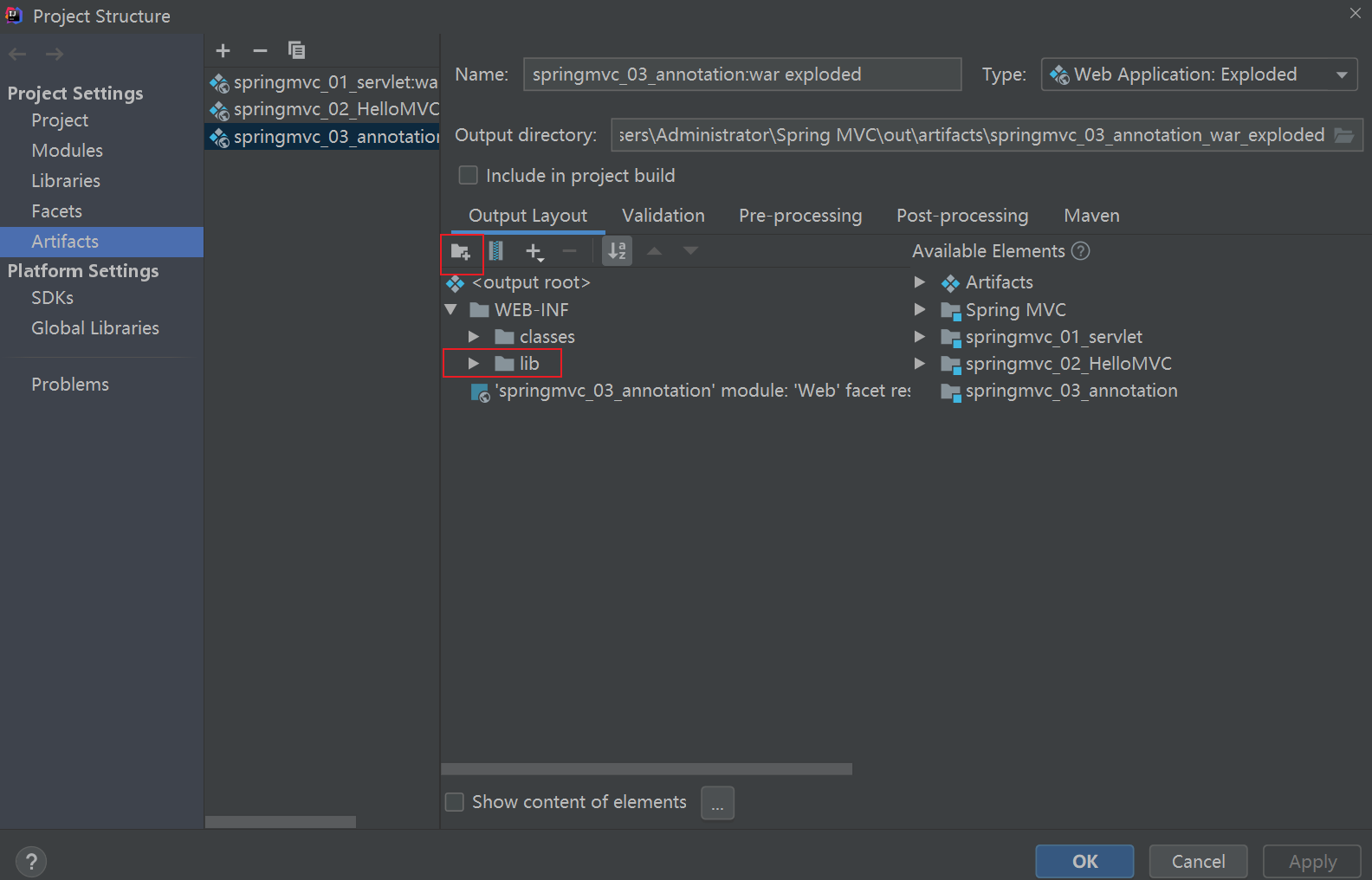
Task: Expand Artifacts in Available Elements
Action: pyautogui.click(x=920, y=282)
